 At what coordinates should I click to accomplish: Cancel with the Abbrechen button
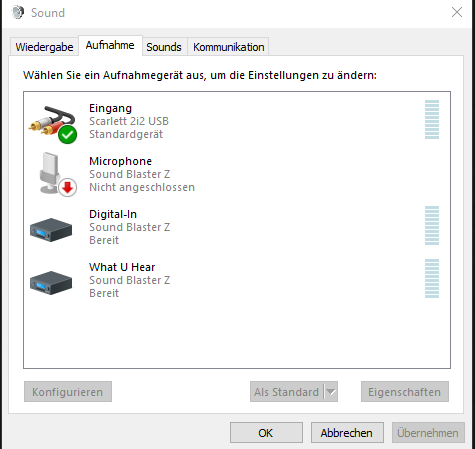tap(347, 433)
